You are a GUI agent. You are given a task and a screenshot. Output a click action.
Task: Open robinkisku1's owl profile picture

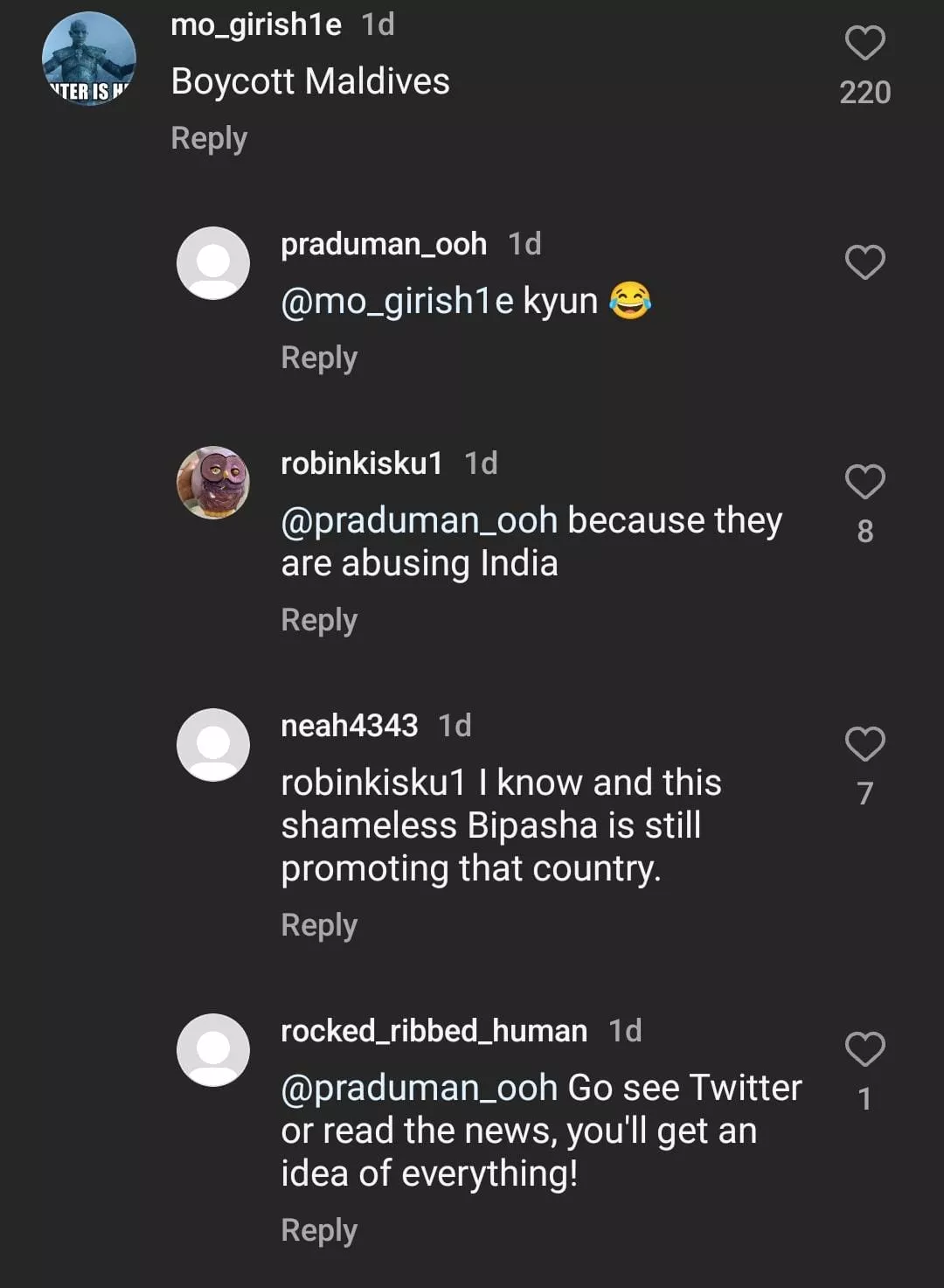[213, 483]
